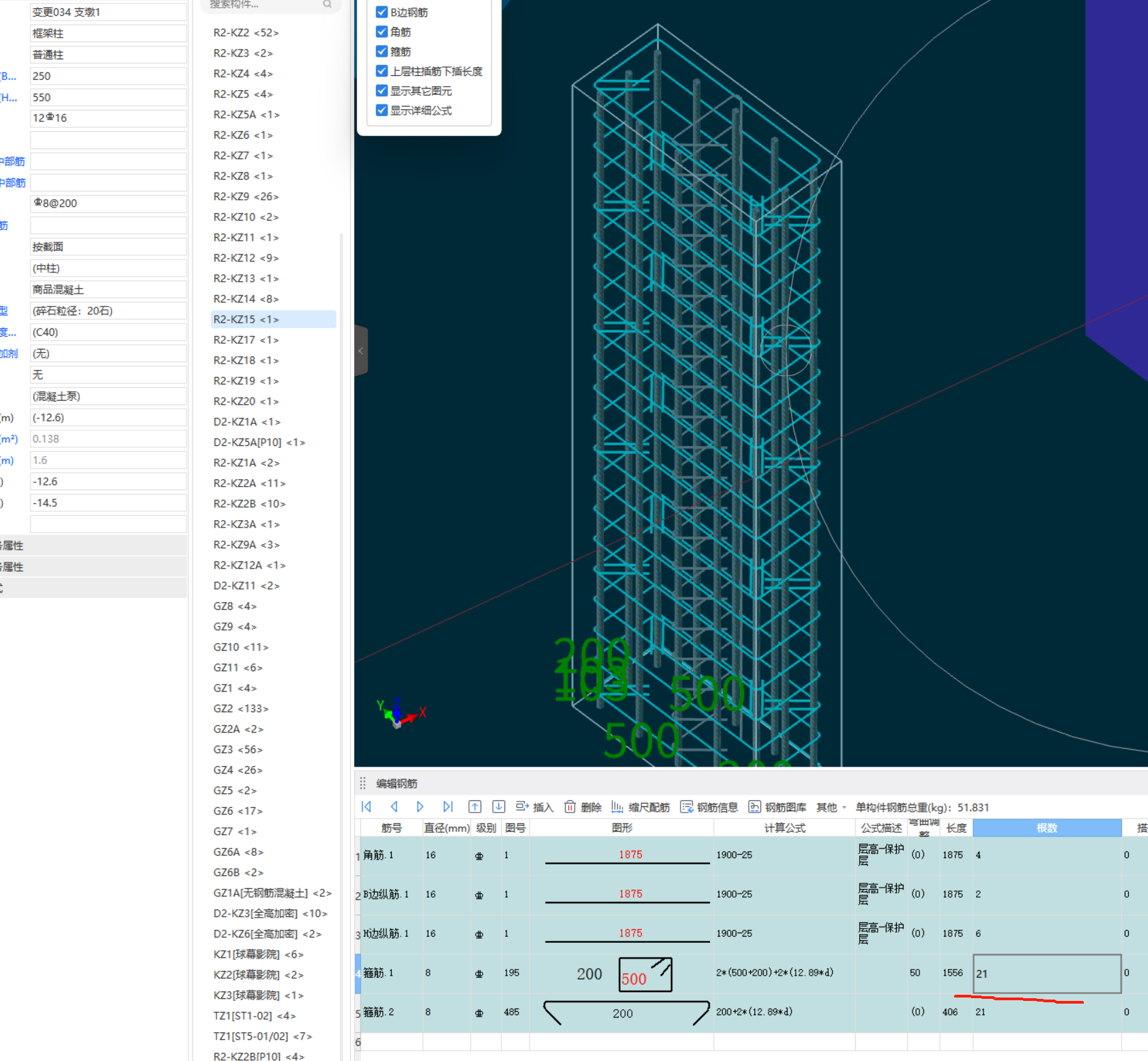1148x1061 pixels.
Task: Click the concrete grade field (C40)
Action: 109,333
